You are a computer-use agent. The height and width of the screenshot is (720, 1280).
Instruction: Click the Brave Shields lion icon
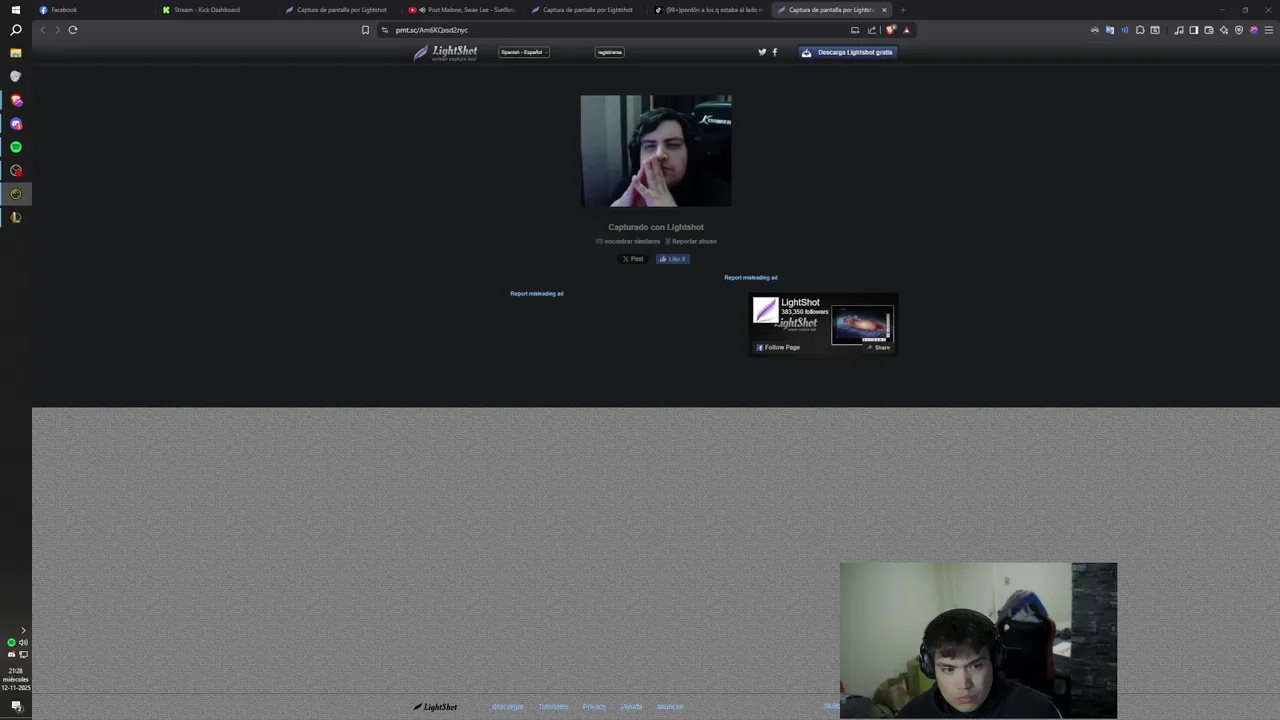click(891, 30)
